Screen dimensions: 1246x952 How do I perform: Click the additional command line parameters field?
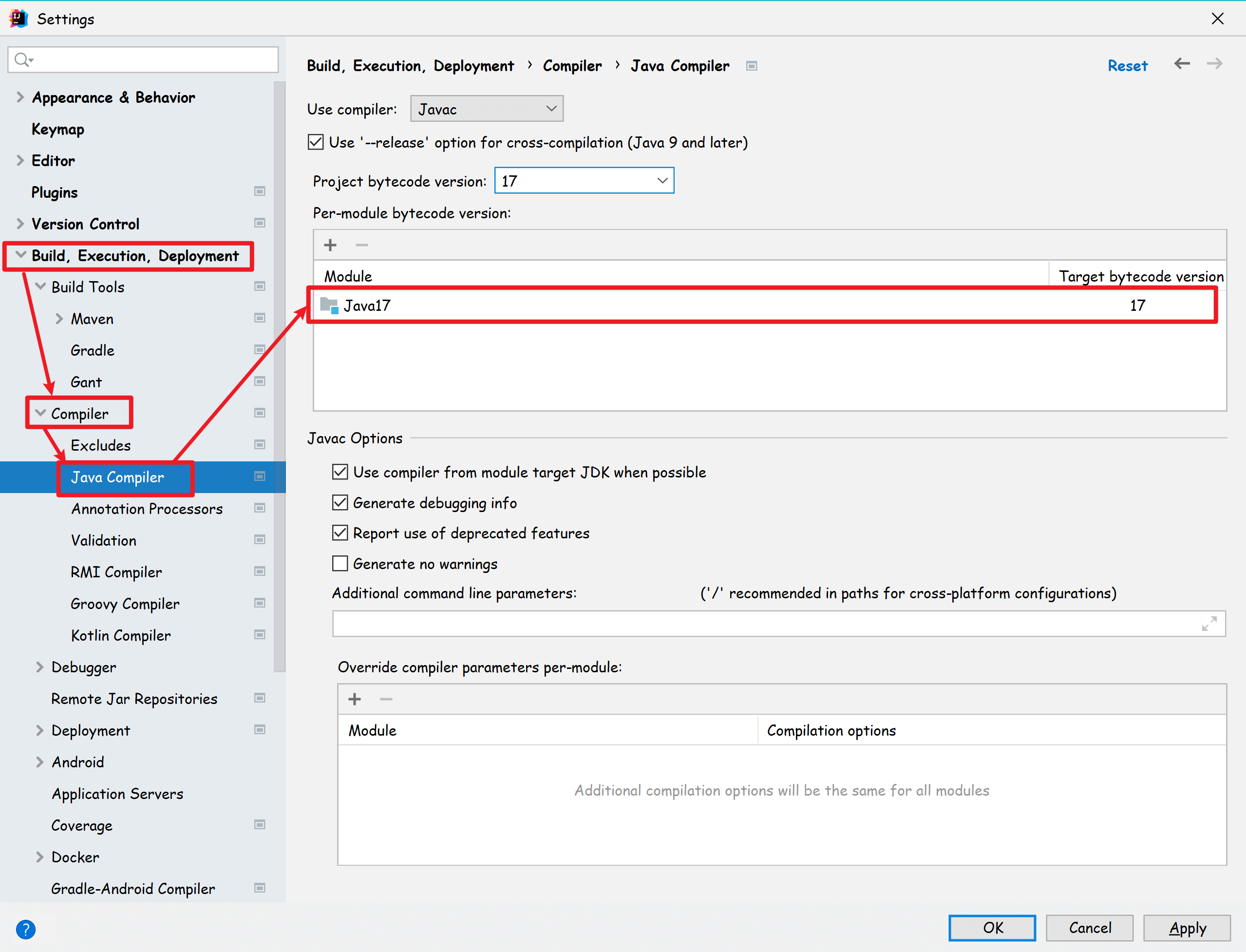pyautogui.click(x=765, y=624)
